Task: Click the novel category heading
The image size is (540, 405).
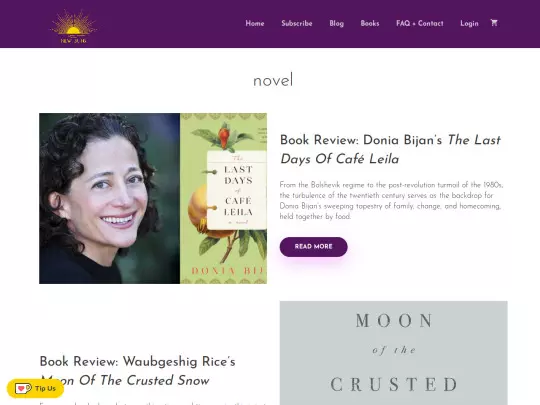Action: coord(273,81)
